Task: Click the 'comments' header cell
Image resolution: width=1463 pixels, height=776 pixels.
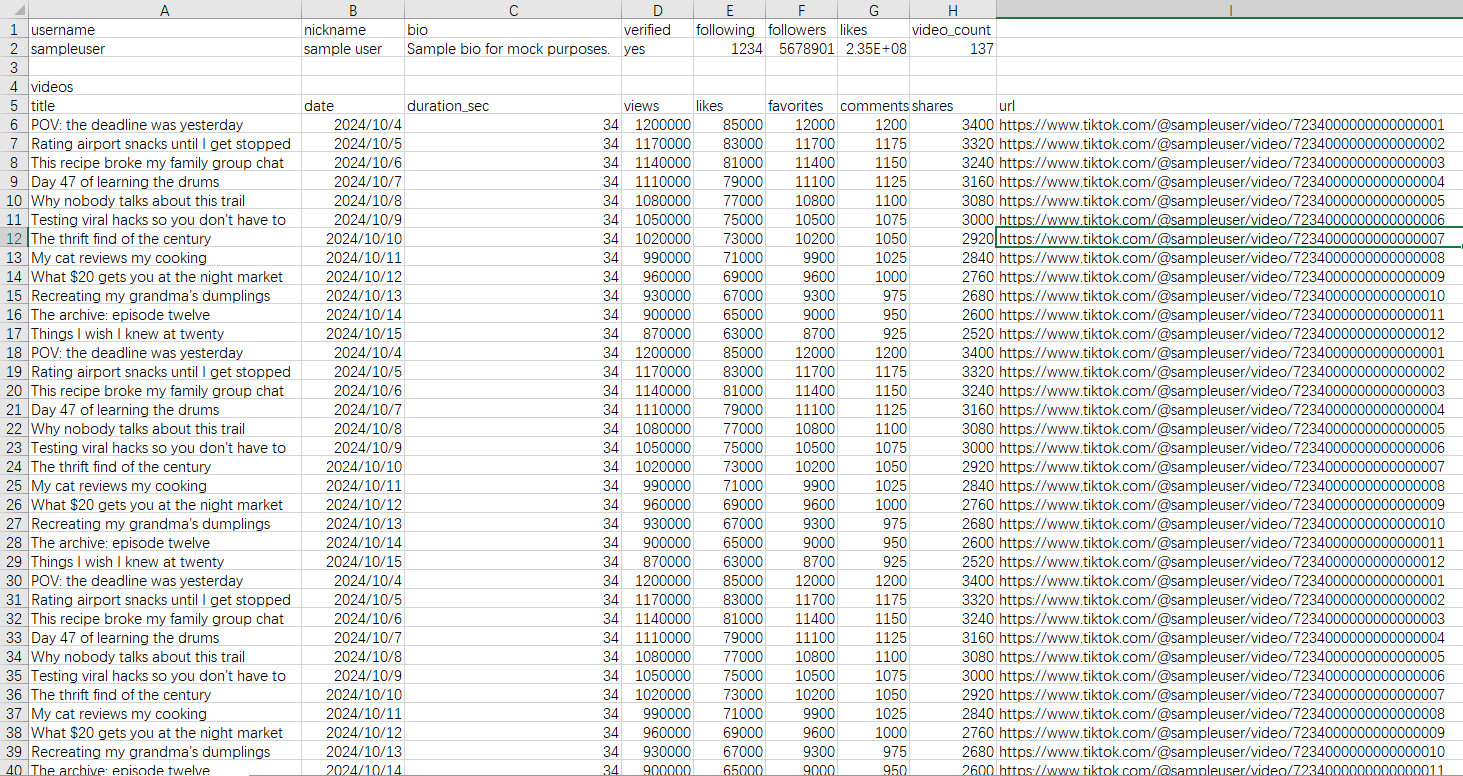Action: coord(873,106)
